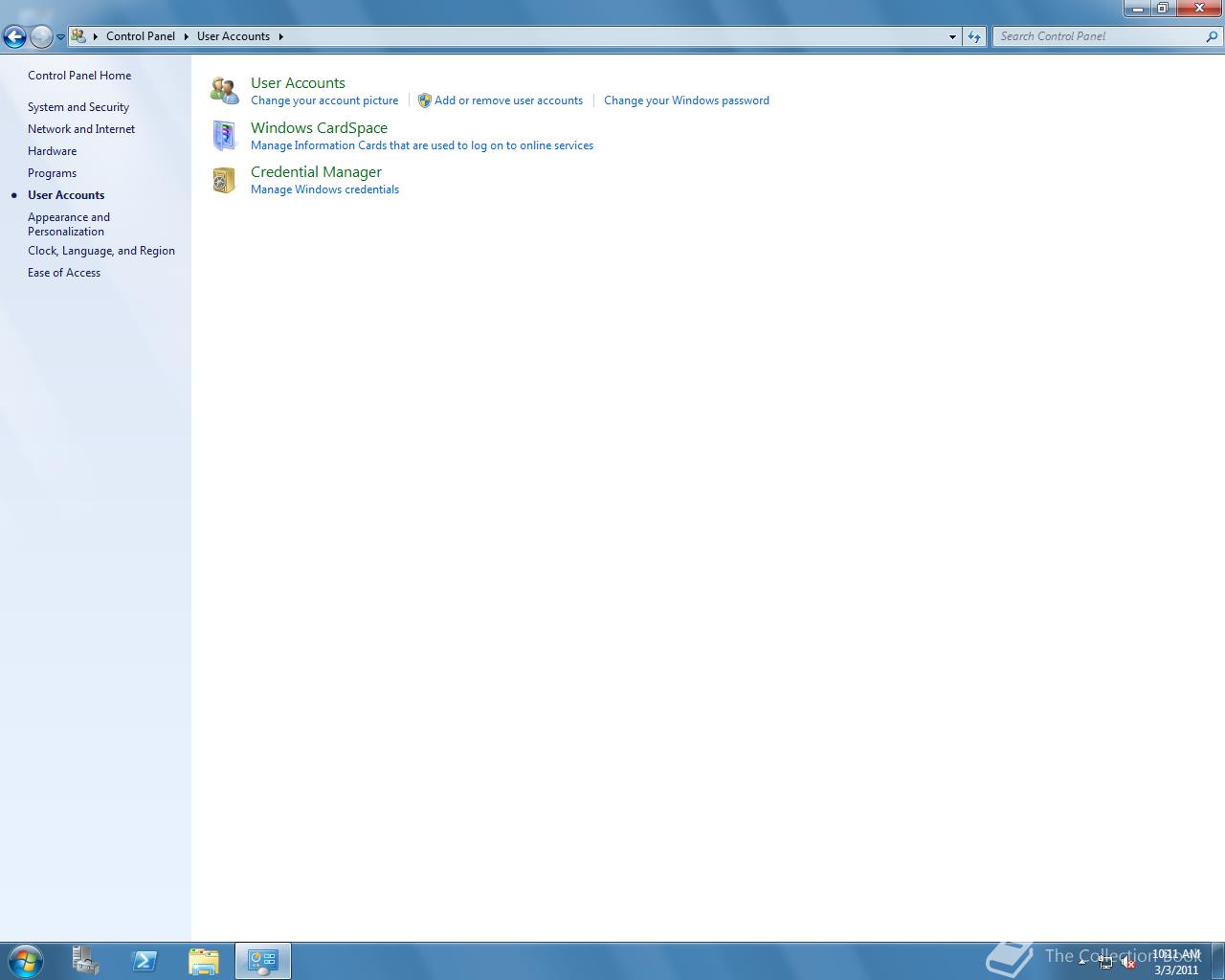Screen dimensions: 1225x980
Task: Click the Back navigation arrow button
Action: tap(14, 37)
